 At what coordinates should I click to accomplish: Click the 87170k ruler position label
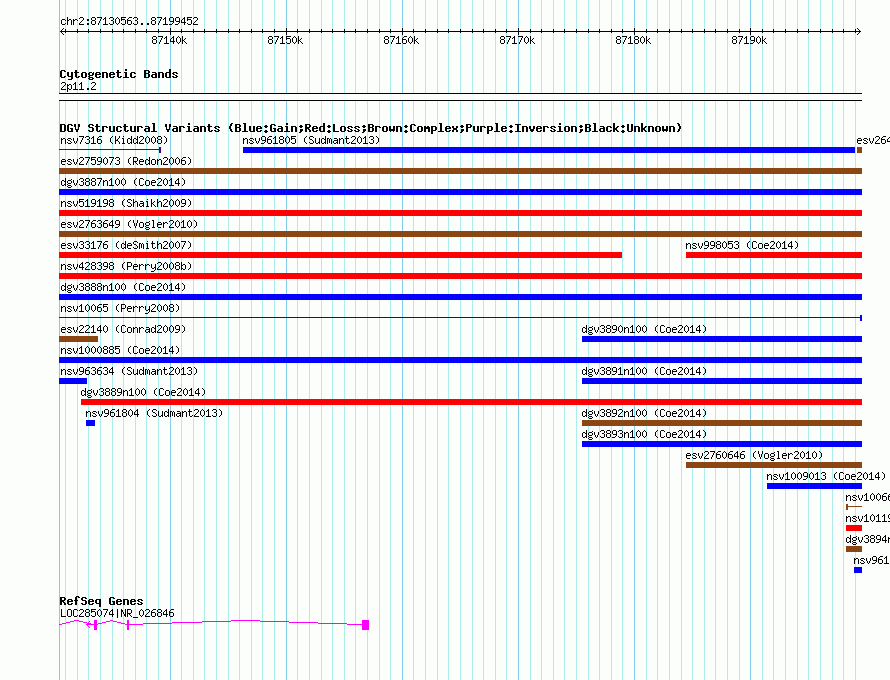click(x=517, y=40)
